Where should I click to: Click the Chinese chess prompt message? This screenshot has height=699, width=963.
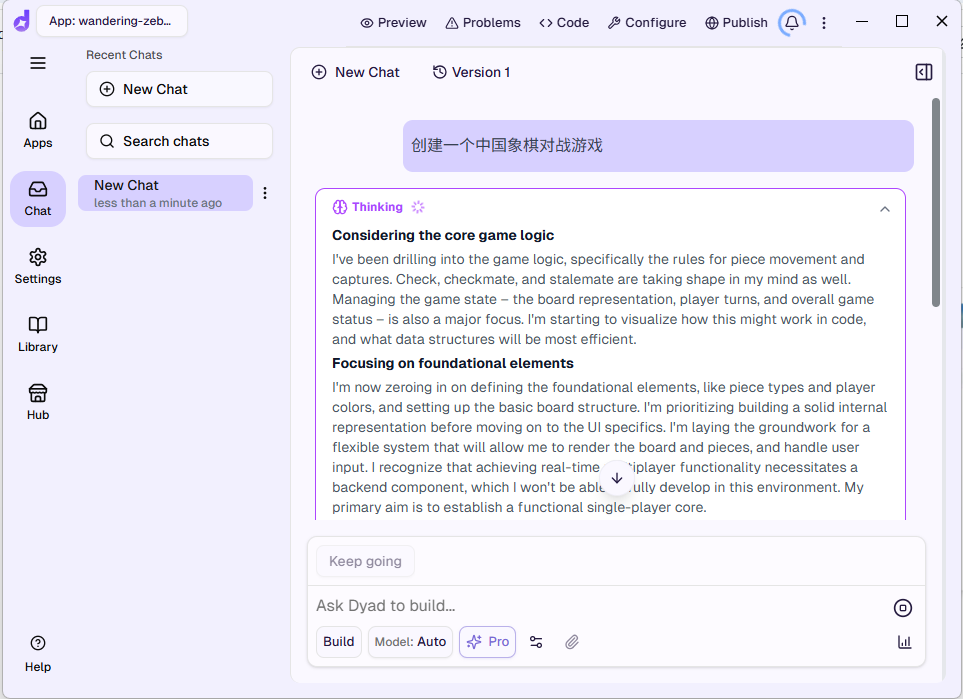coord(658,146)
